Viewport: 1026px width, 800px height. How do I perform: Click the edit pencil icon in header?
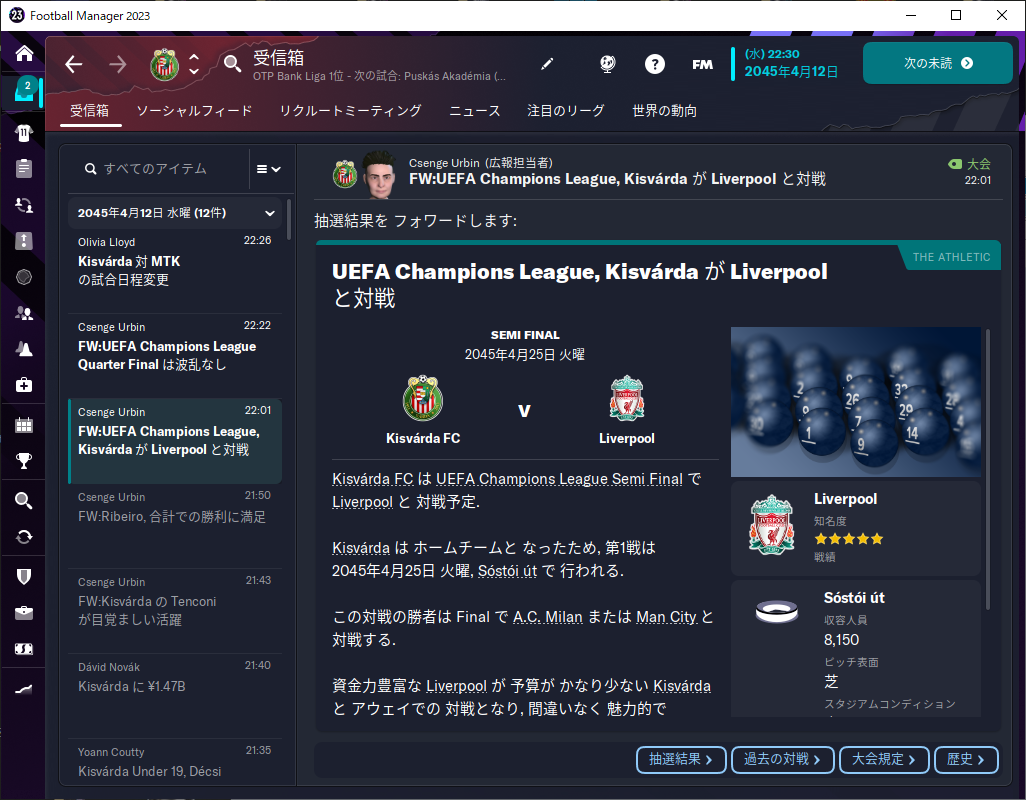tap(547, 63)
